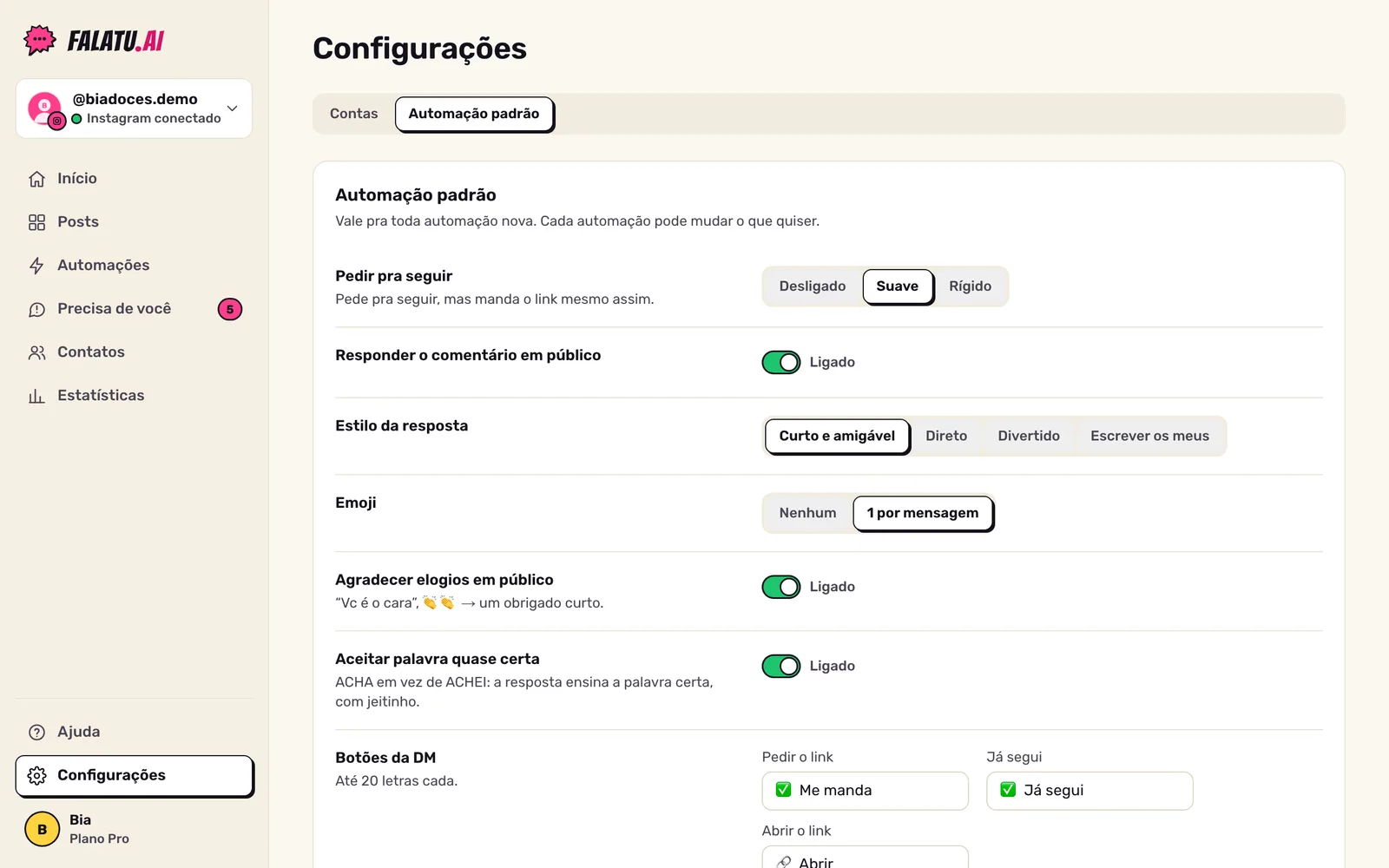Set Pedir pra seguir to Suave
The height and width of the screenshot is (868, 1389).
pyautogui.click(x=898, y=286)
